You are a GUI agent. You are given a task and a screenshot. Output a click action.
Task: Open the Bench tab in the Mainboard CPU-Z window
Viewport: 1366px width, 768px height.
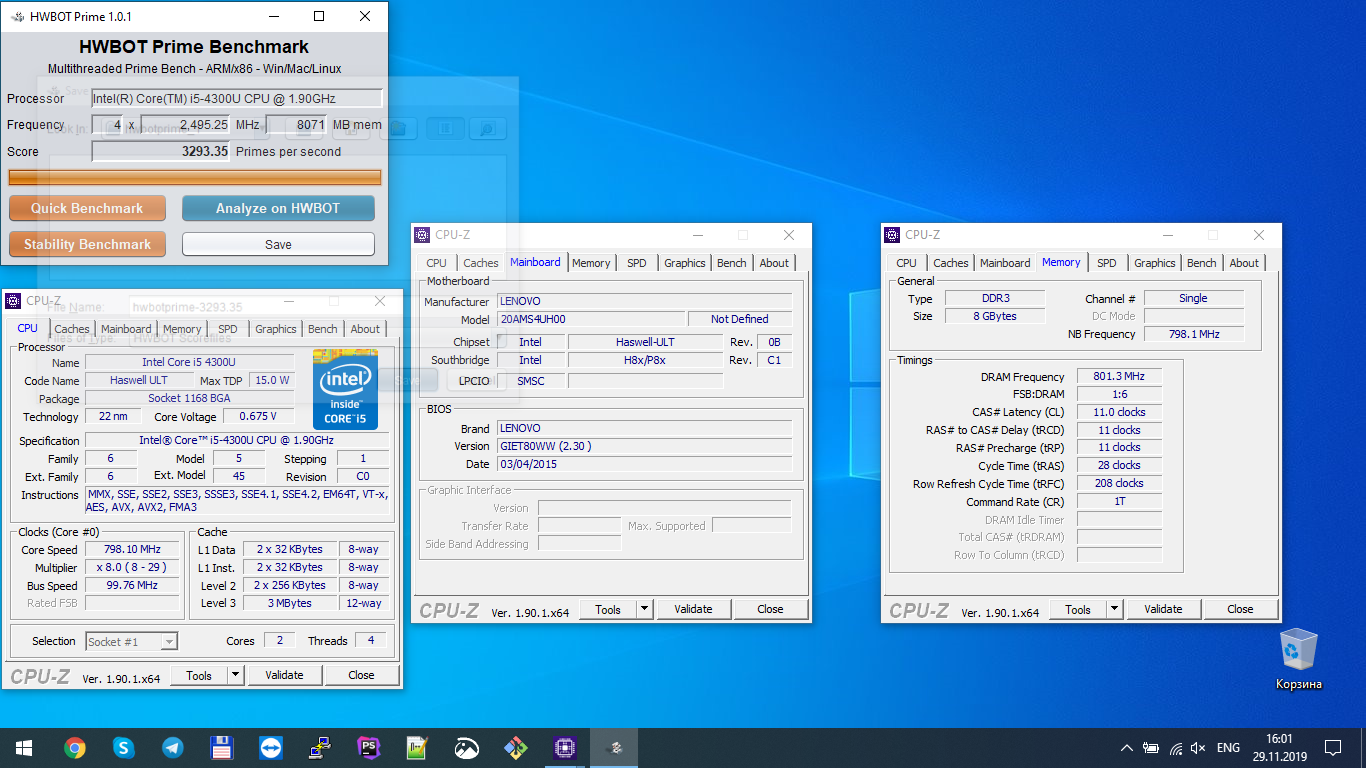pos(732,263)
